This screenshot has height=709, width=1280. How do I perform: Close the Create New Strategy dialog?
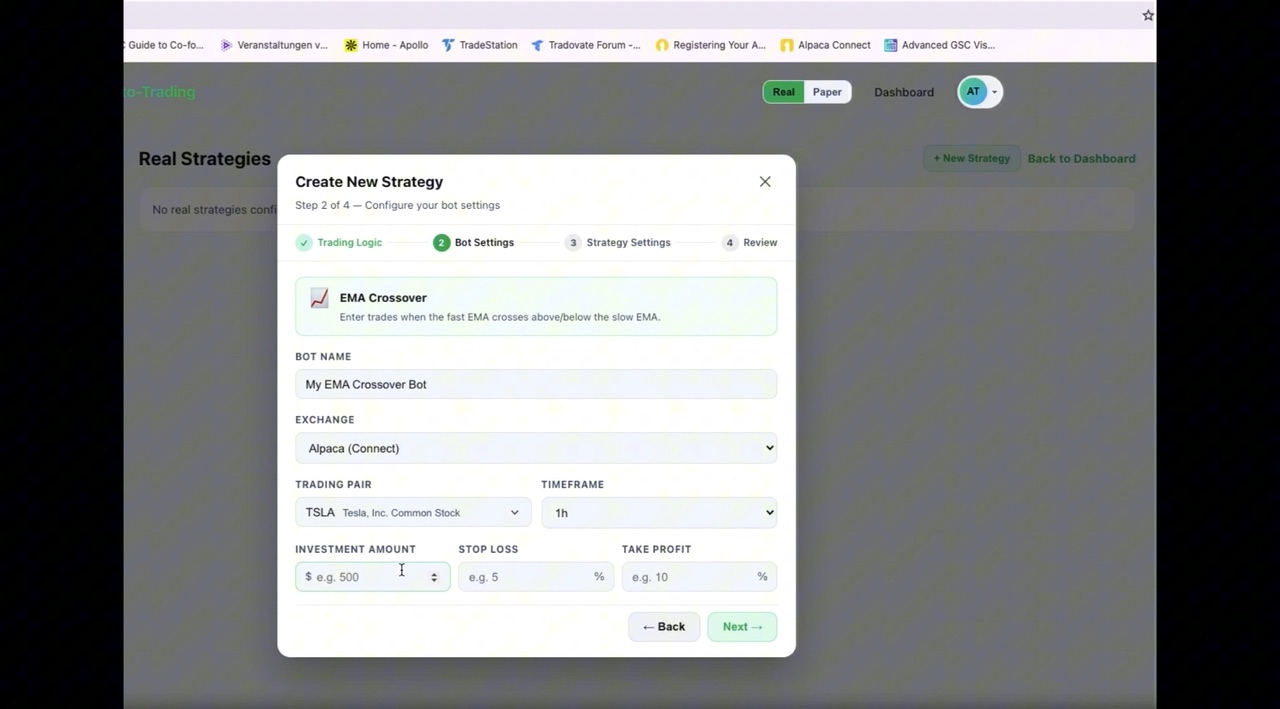(x=765, y=182)
